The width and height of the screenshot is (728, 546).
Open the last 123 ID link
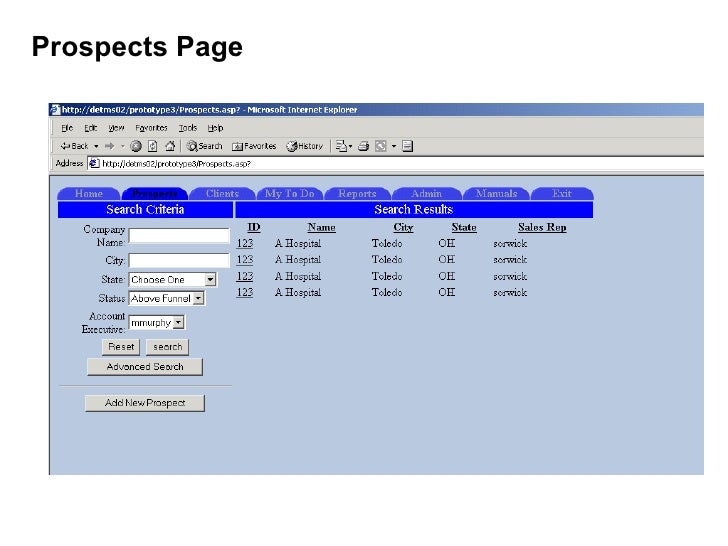coord(245,292)
